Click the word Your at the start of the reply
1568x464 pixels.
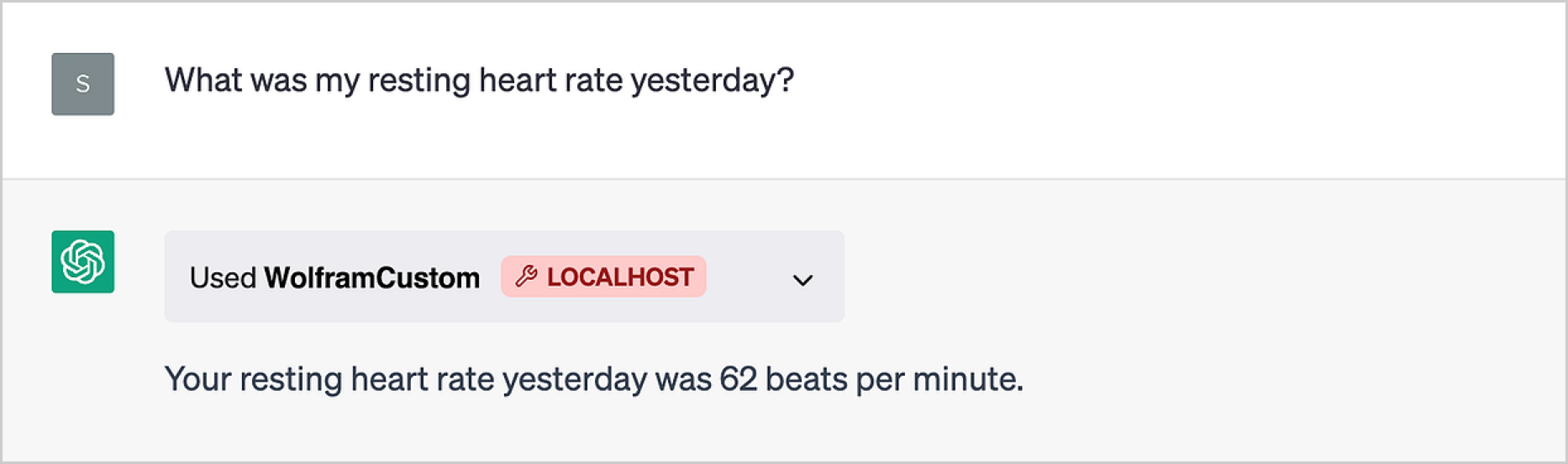[198, 379]
